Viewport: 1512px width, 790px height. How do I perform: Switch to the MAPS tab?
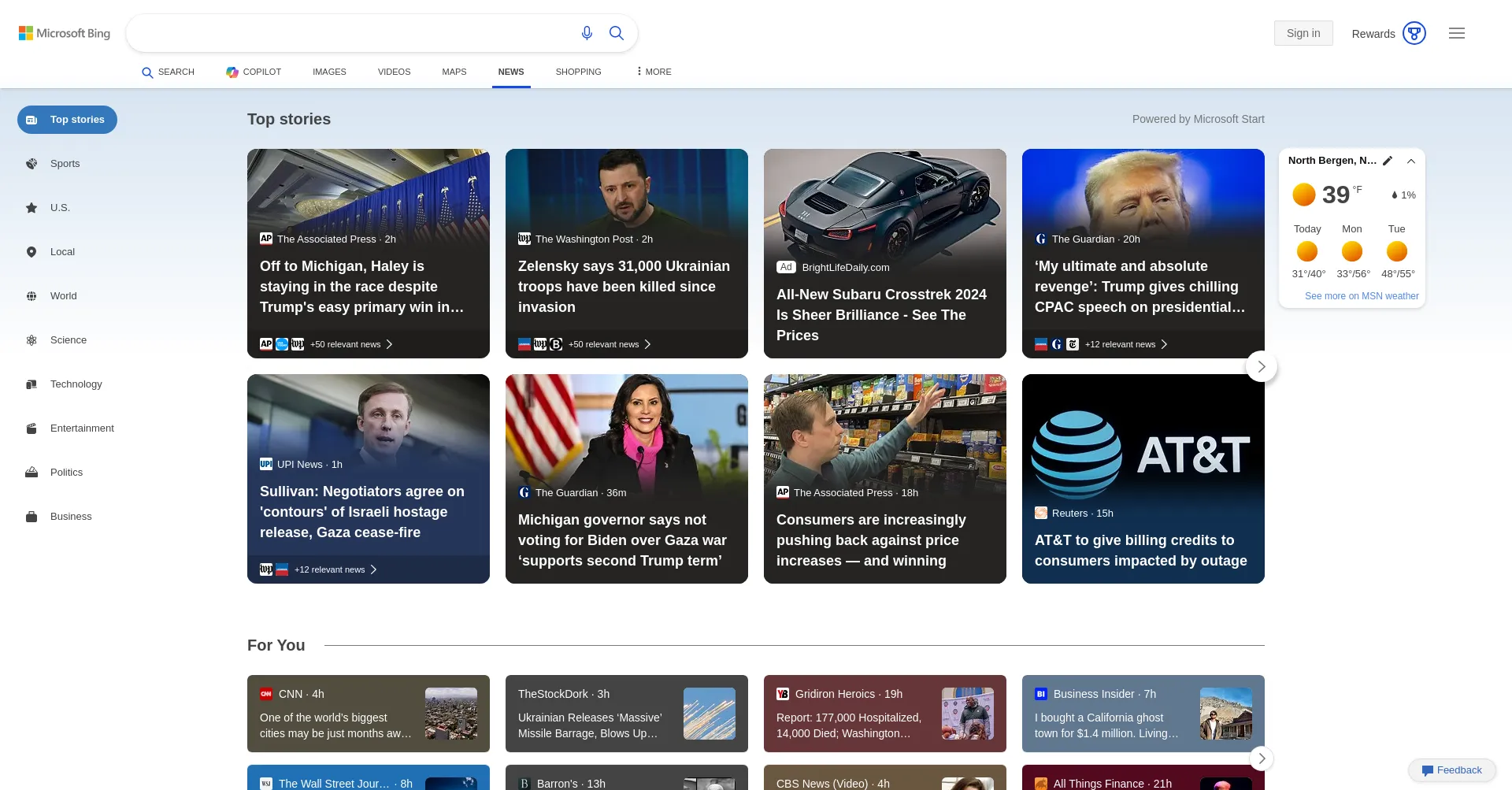454,72
